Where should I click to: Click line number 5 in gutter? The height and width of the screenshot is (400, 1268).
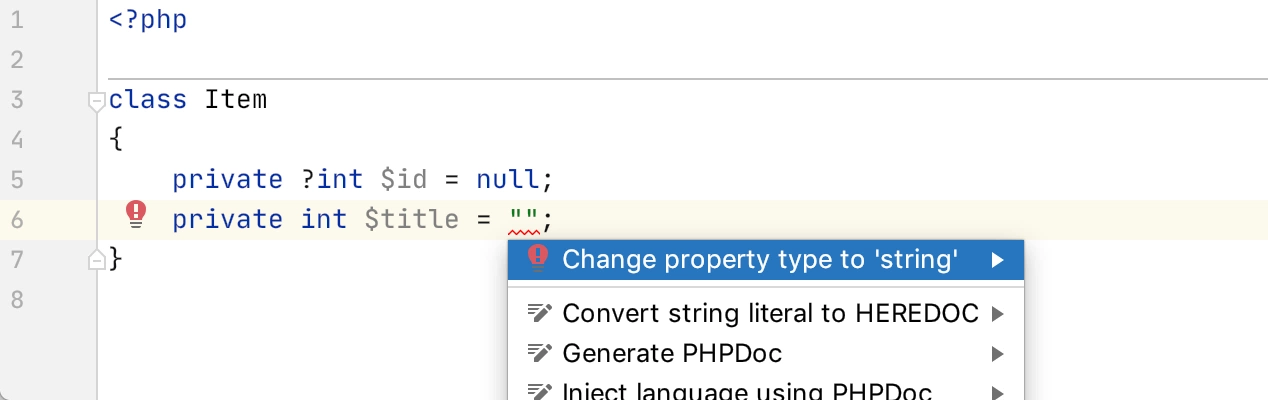point(16,180)
